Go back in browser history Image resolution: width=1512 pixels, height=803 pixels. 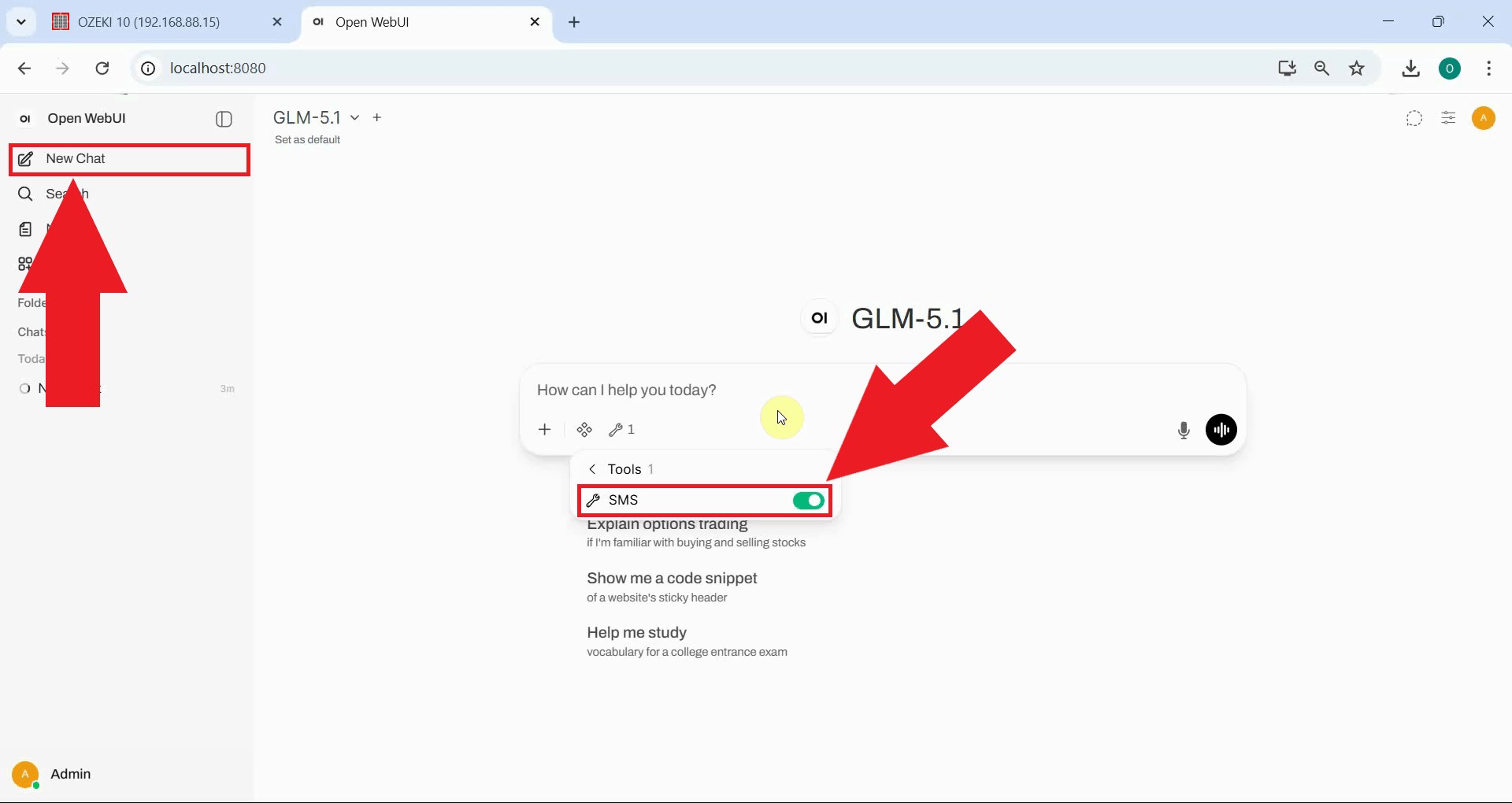click(x=24, y=68)
